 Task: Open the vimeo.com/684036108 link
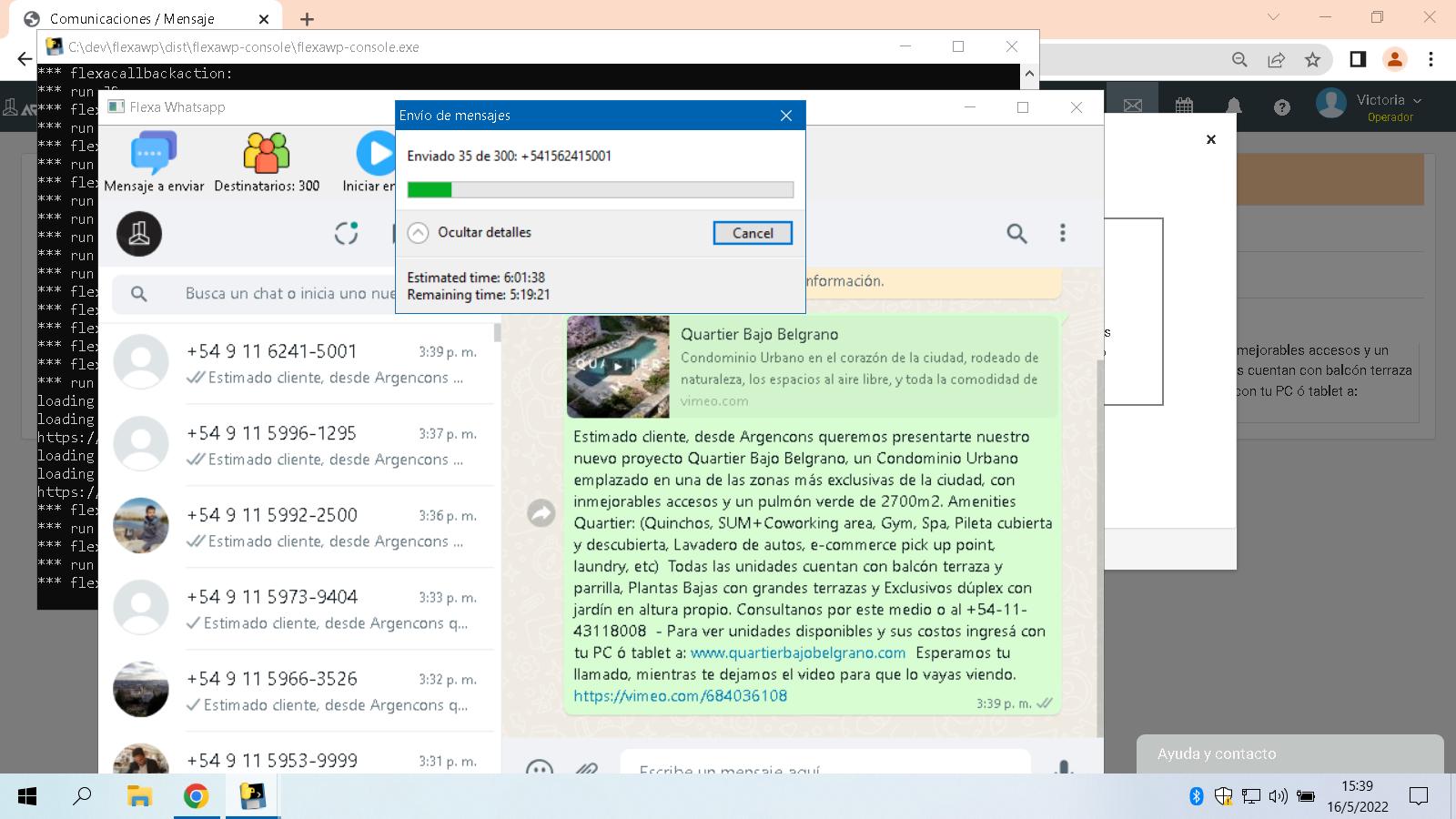(x=680, y=696)
